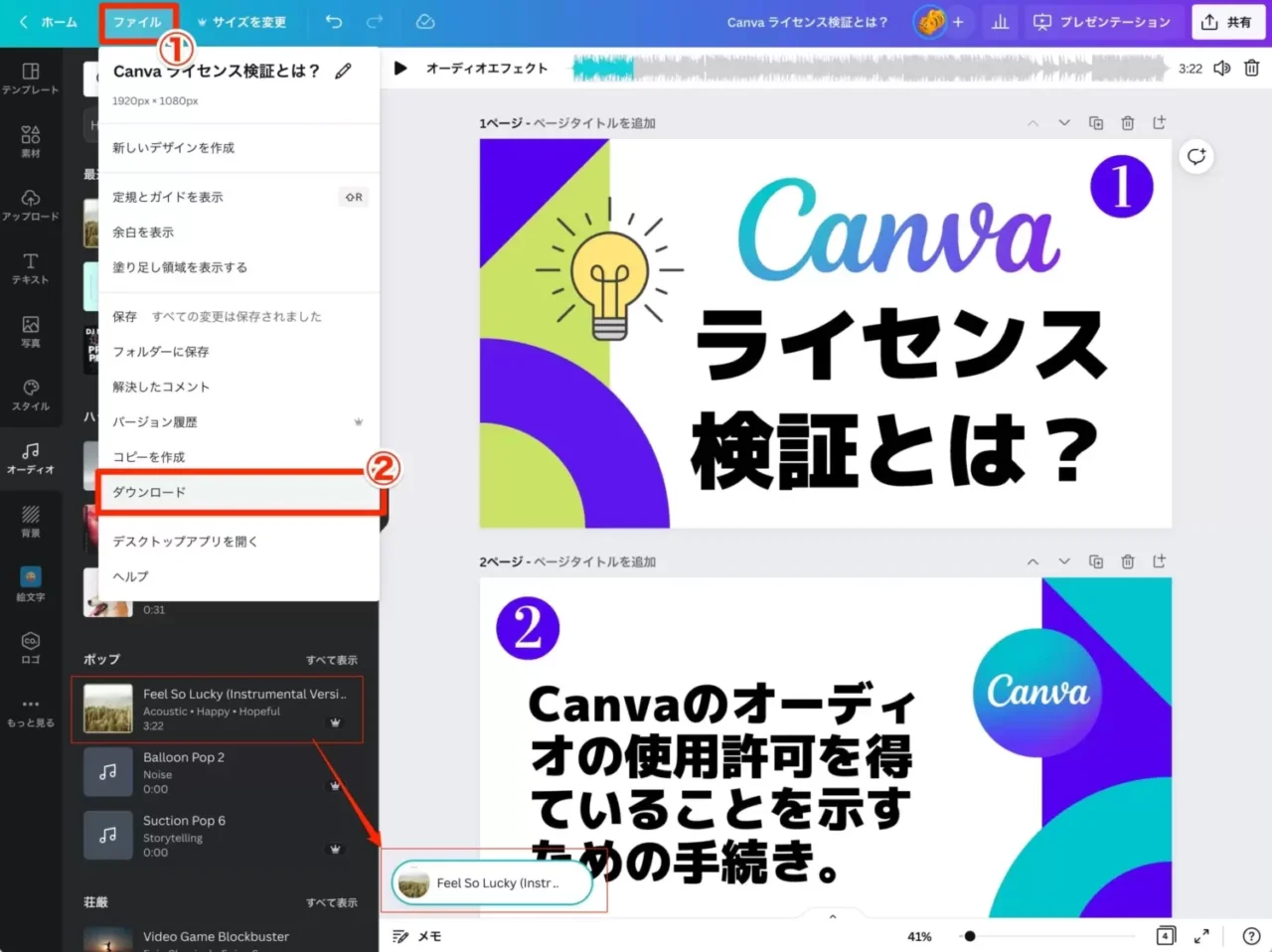Open 解決したコメント from file menu
1272x952 pixels.
(238, 387)
